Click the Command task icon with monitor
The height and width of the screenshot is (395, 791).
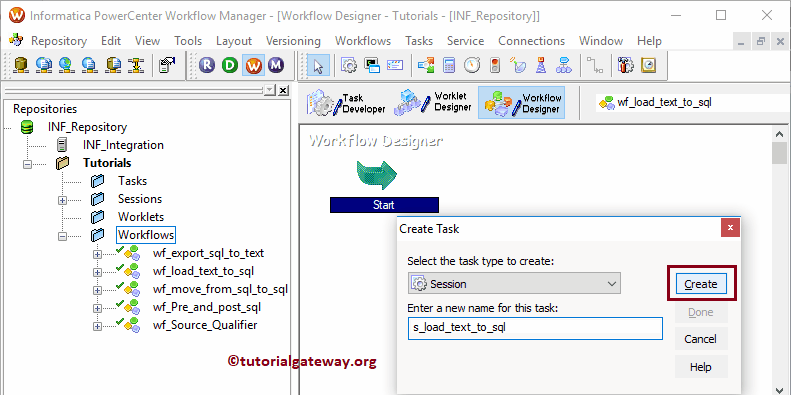(372, 65)
